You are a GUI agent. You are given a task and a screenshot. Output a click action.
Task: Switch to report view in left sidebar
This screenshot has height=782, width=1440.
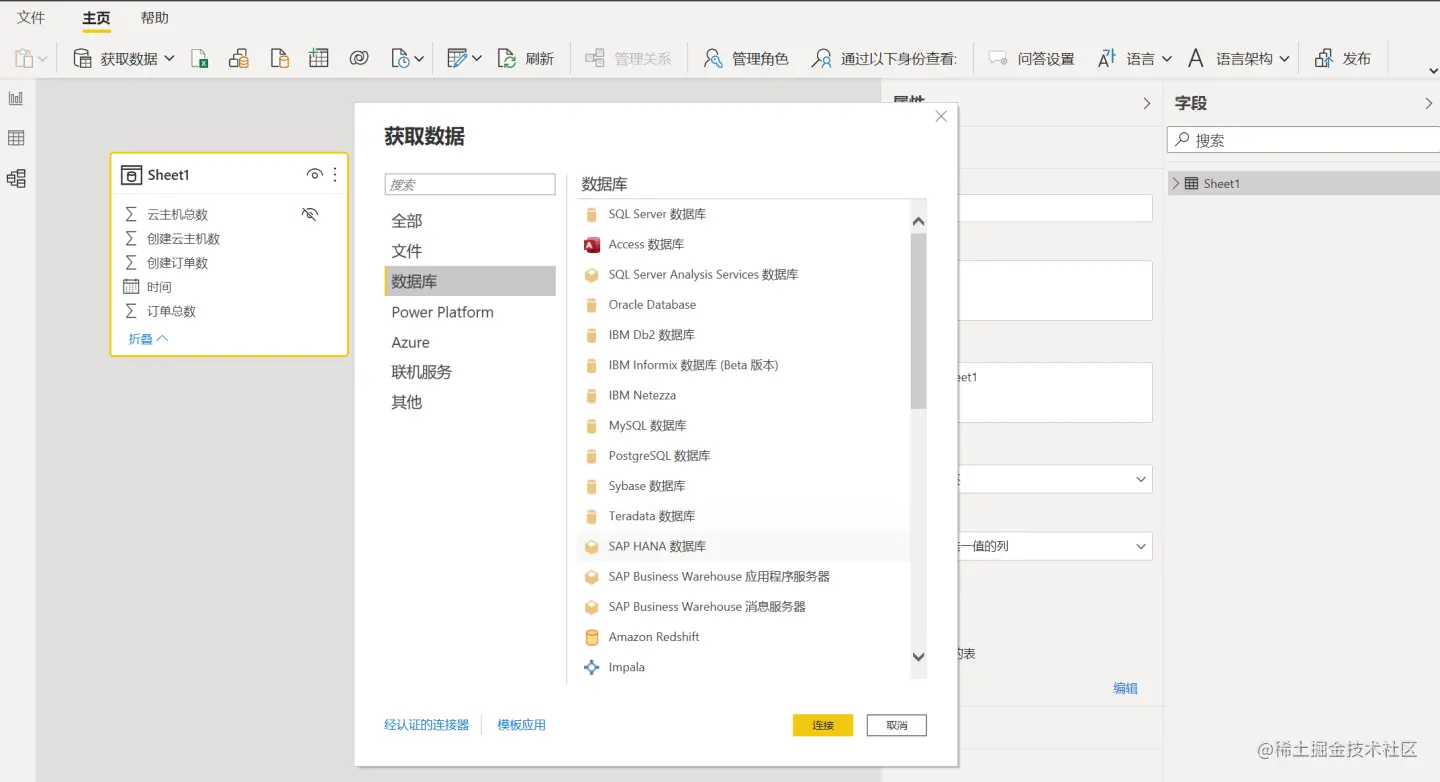pos(16,98)
